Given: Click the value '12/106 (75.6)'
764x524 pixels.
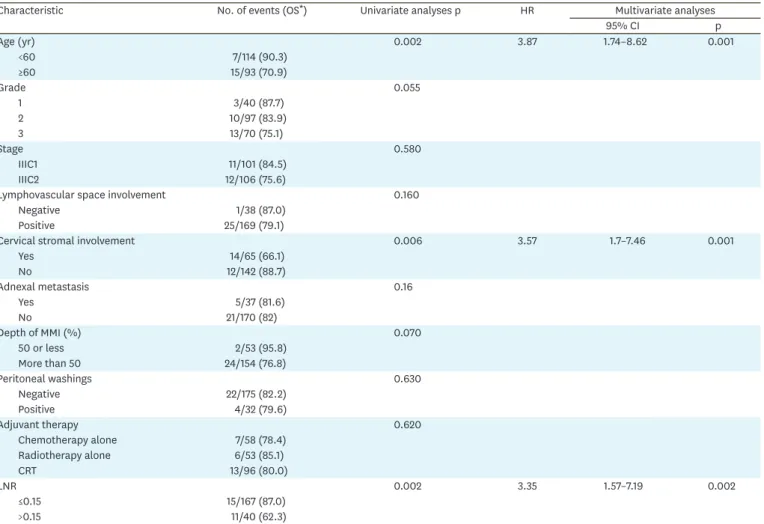Looking at the screenshot, I should click(255, 180).
